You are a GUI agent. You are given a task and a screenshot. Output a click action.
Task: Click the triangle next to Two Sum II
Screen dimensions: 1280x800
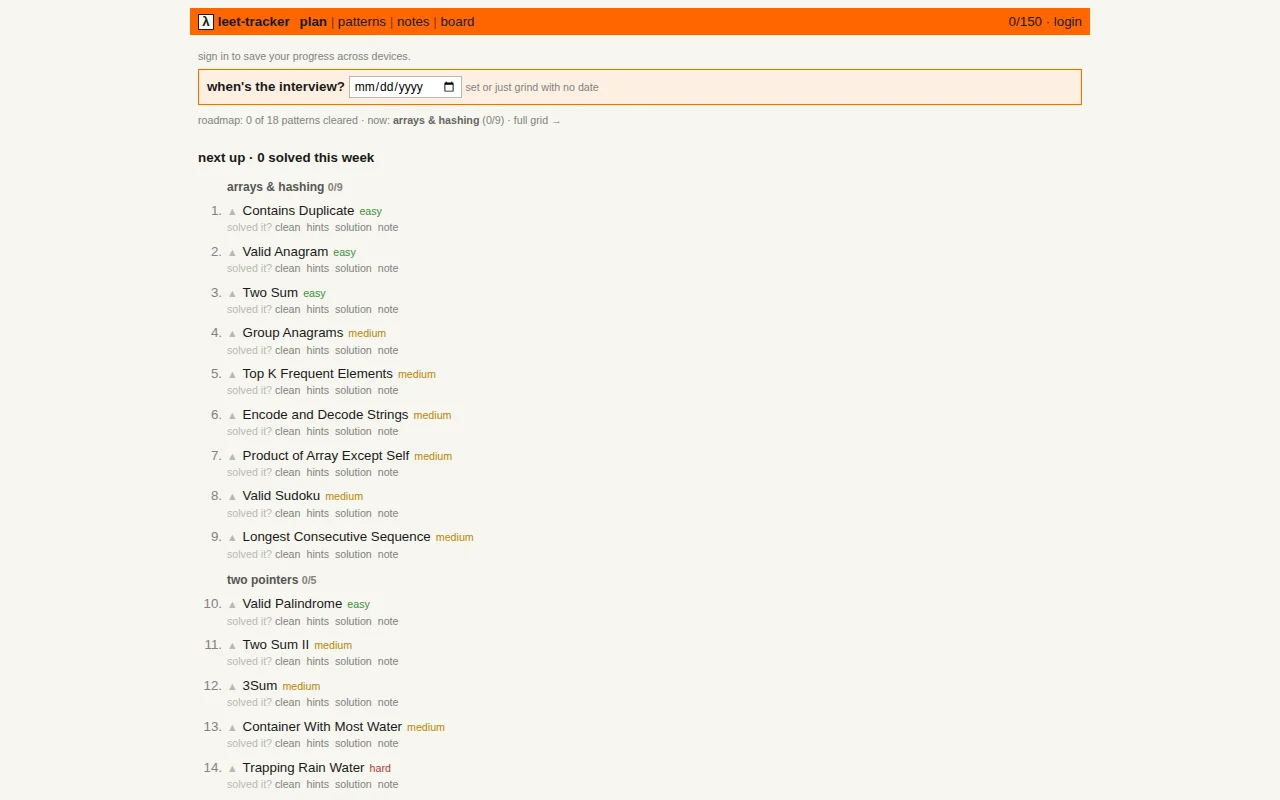[232, 646]
